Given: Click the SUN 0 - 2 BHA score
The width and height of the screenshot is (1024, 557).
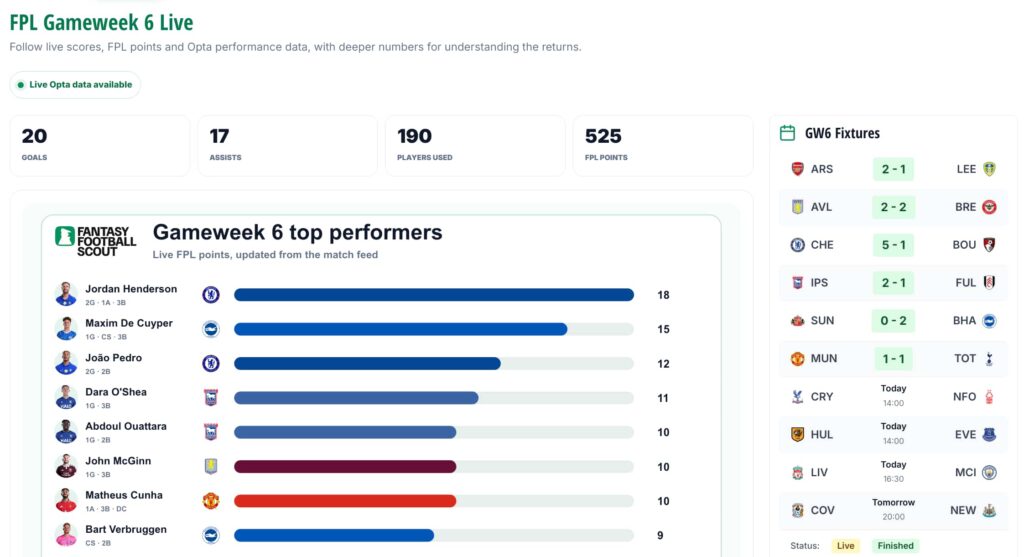Looking at the screenshot, I should tap(893, 321).
